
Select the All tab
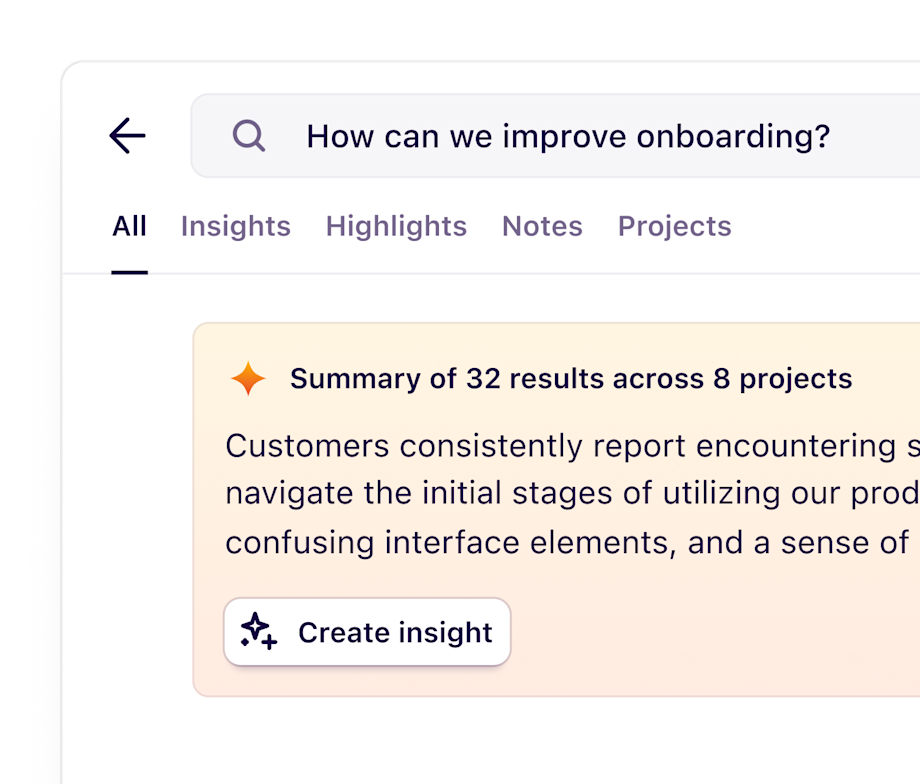[x=129, y=227]
